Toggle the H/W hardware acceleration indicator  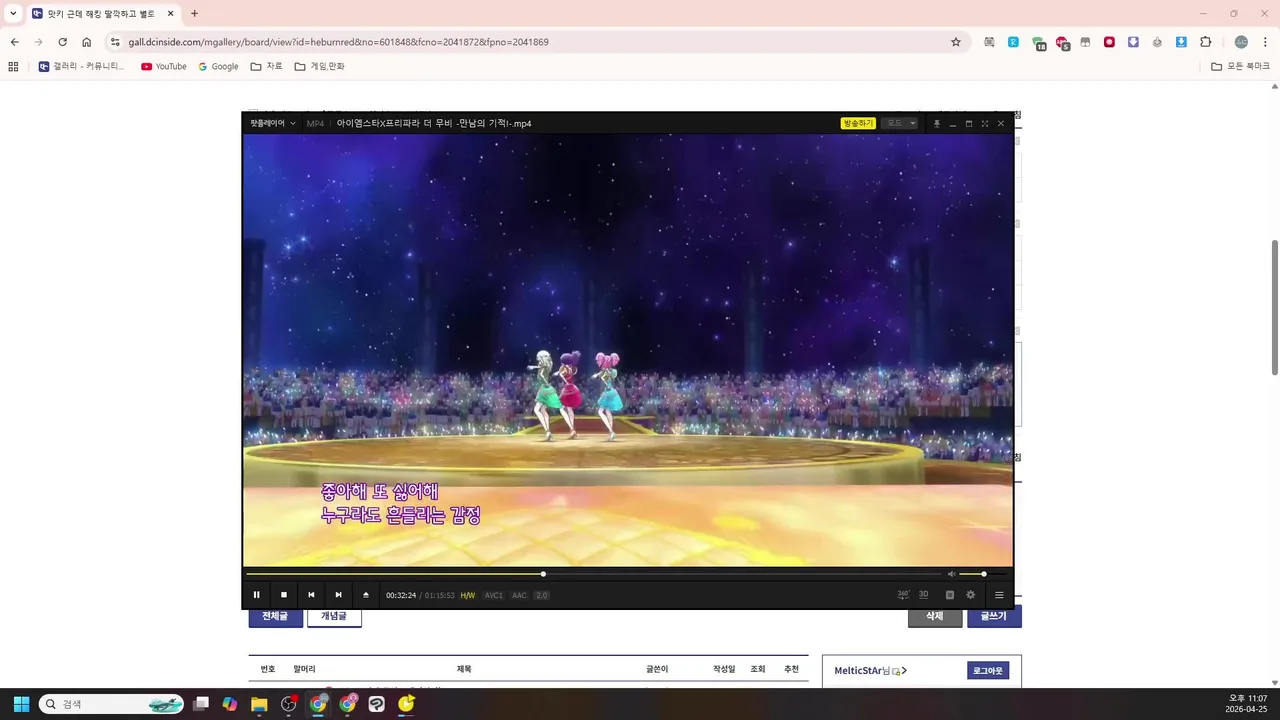tap(468, 595)
